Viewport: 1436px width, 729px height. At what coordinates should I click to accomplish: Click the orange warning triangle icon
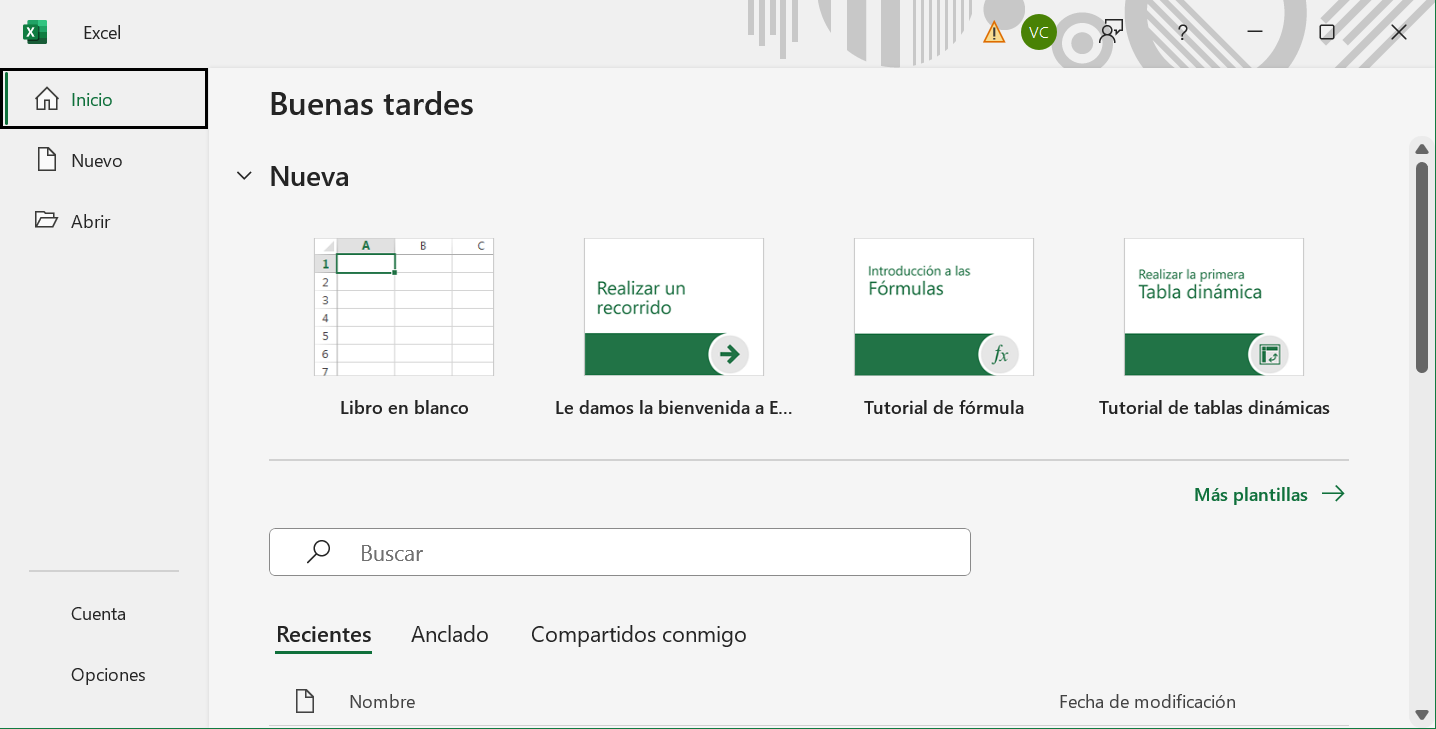point(993,33)
